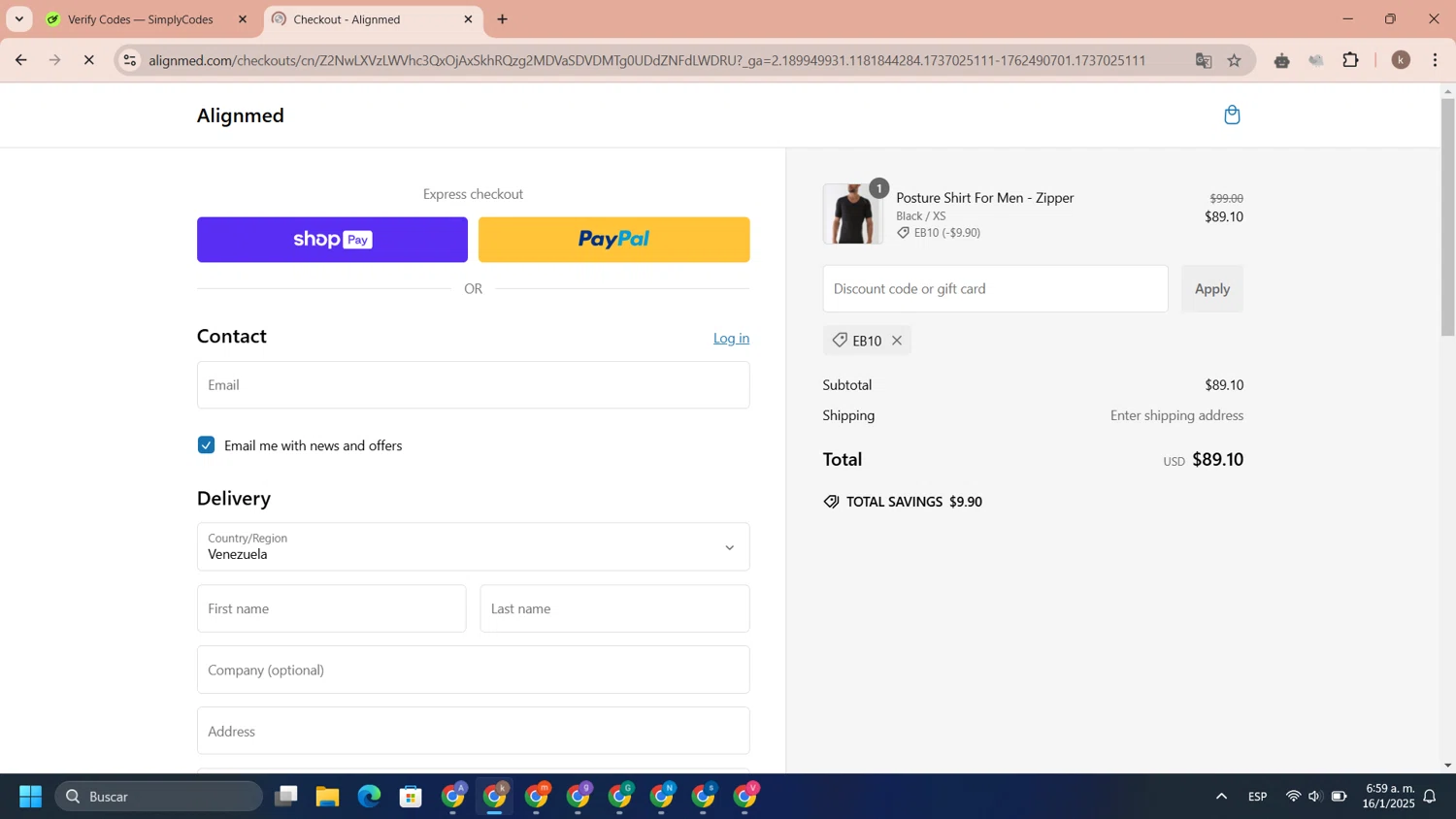Open File Explorer from the taskbar
This screenshot has height=819, width=1456.
327,797
